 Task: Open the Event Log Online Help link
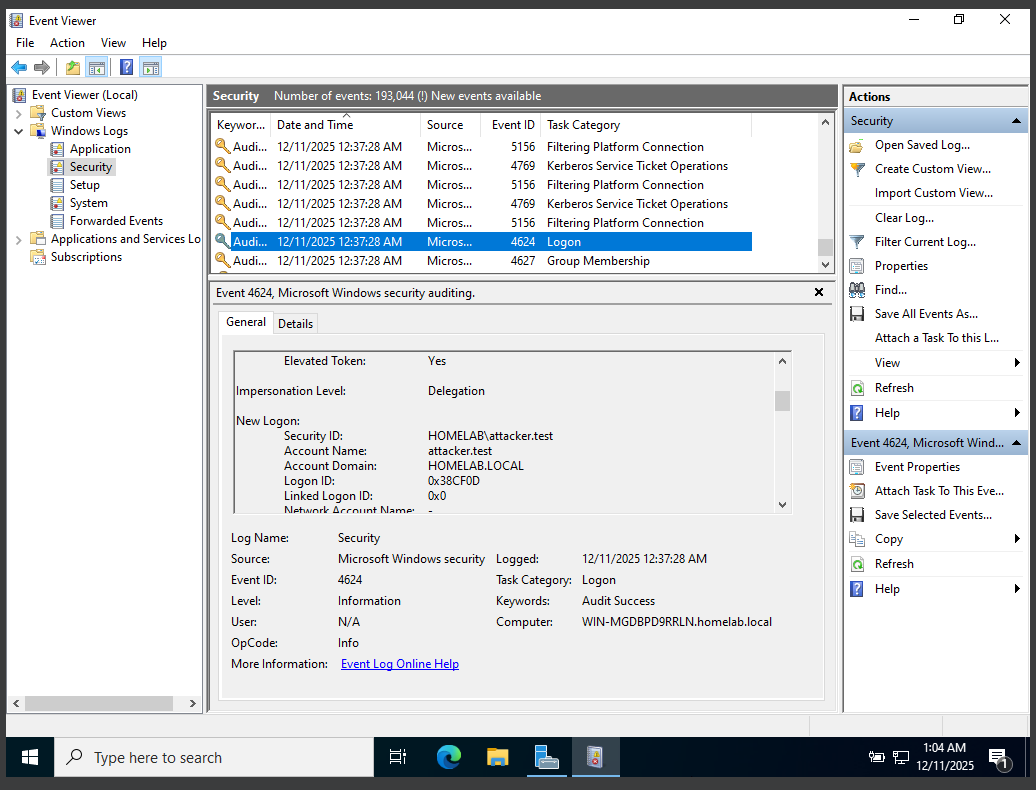pyautogui.click(x=400, y=664)
